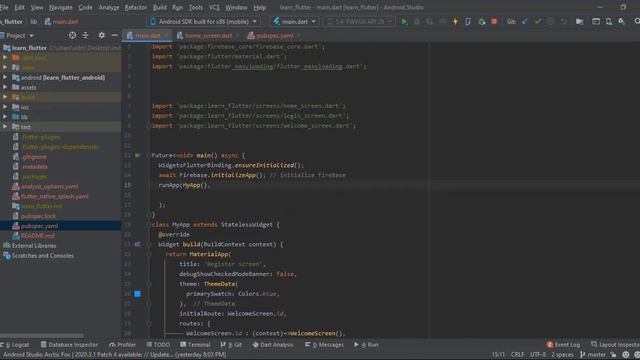This screenshot has height=360, width=640.
Task: Open the Logcat tool window
Action: (16, 344)
